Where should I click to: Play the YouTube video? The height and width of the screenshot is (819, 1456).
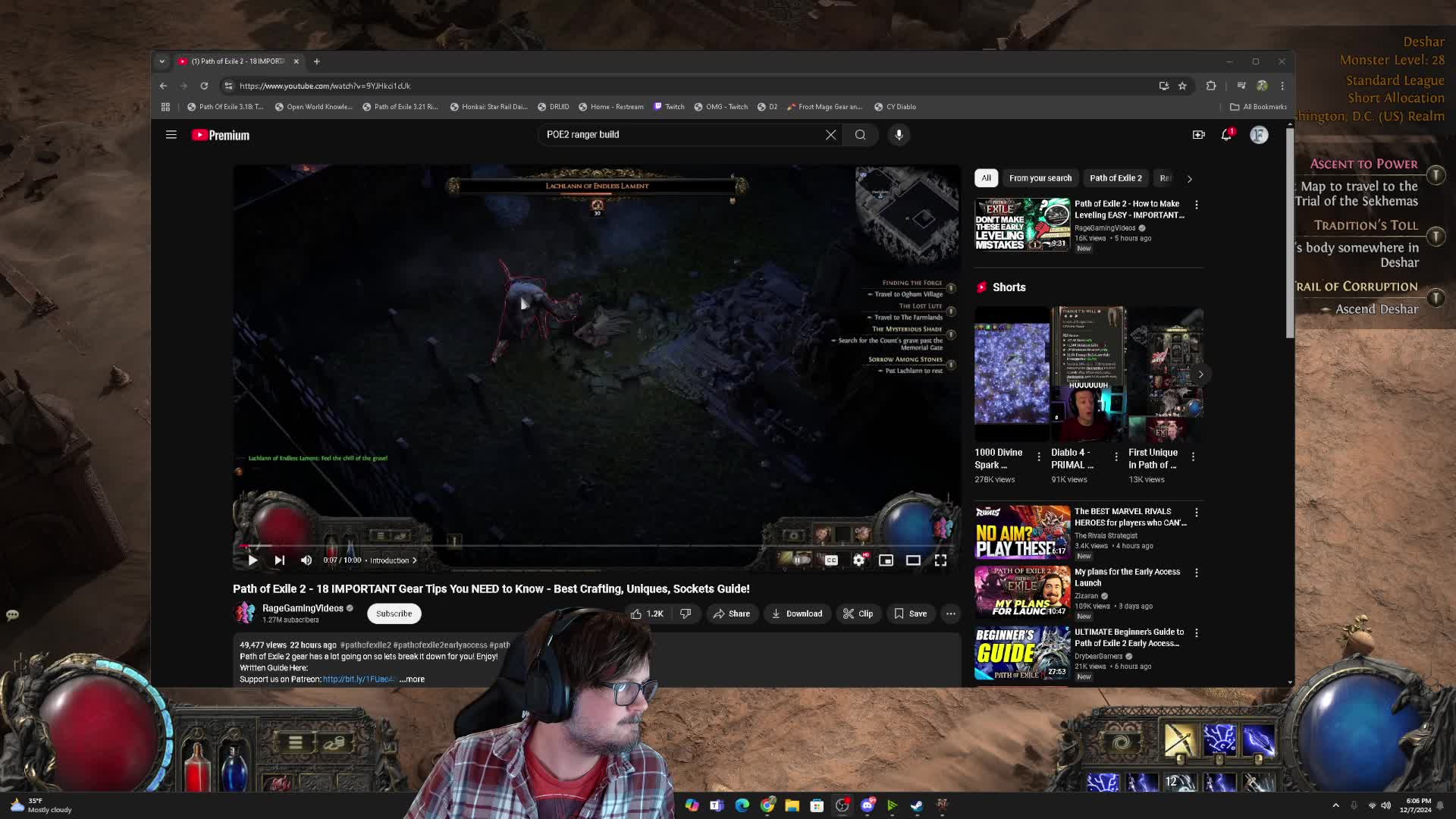pos(253,560)
